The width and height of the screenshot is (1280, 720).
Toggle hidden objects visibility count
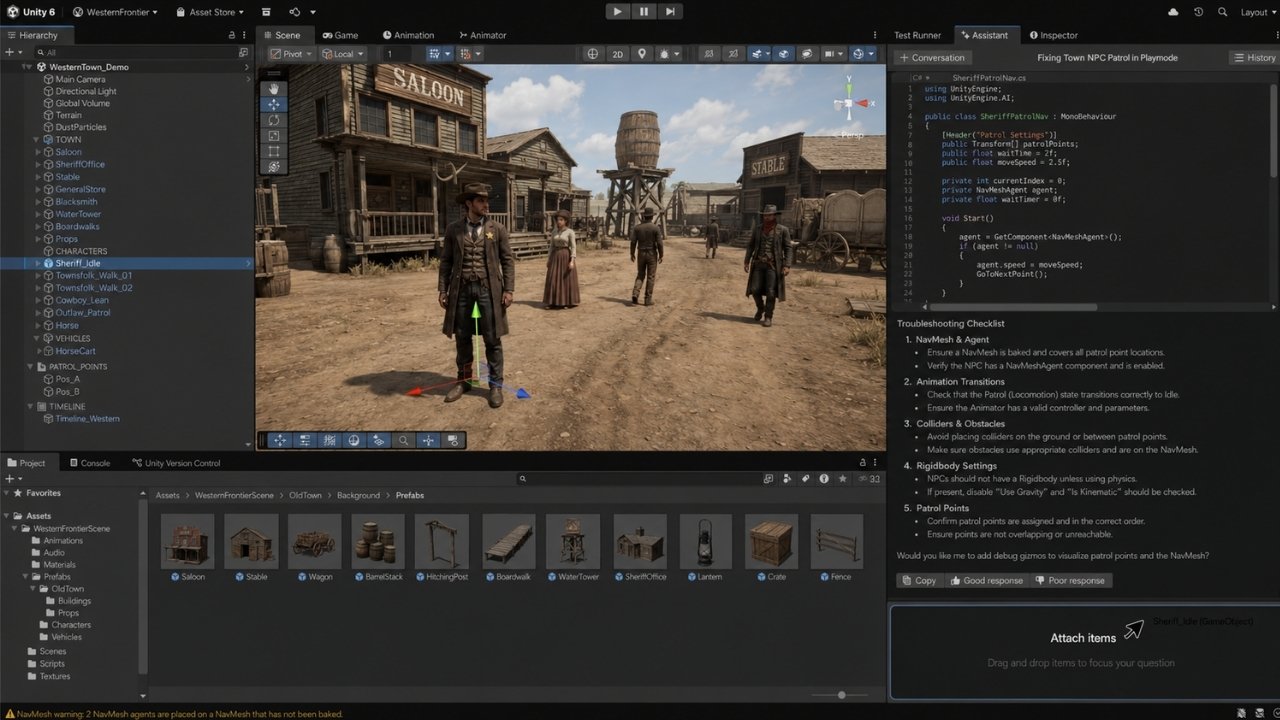point(871,479)
